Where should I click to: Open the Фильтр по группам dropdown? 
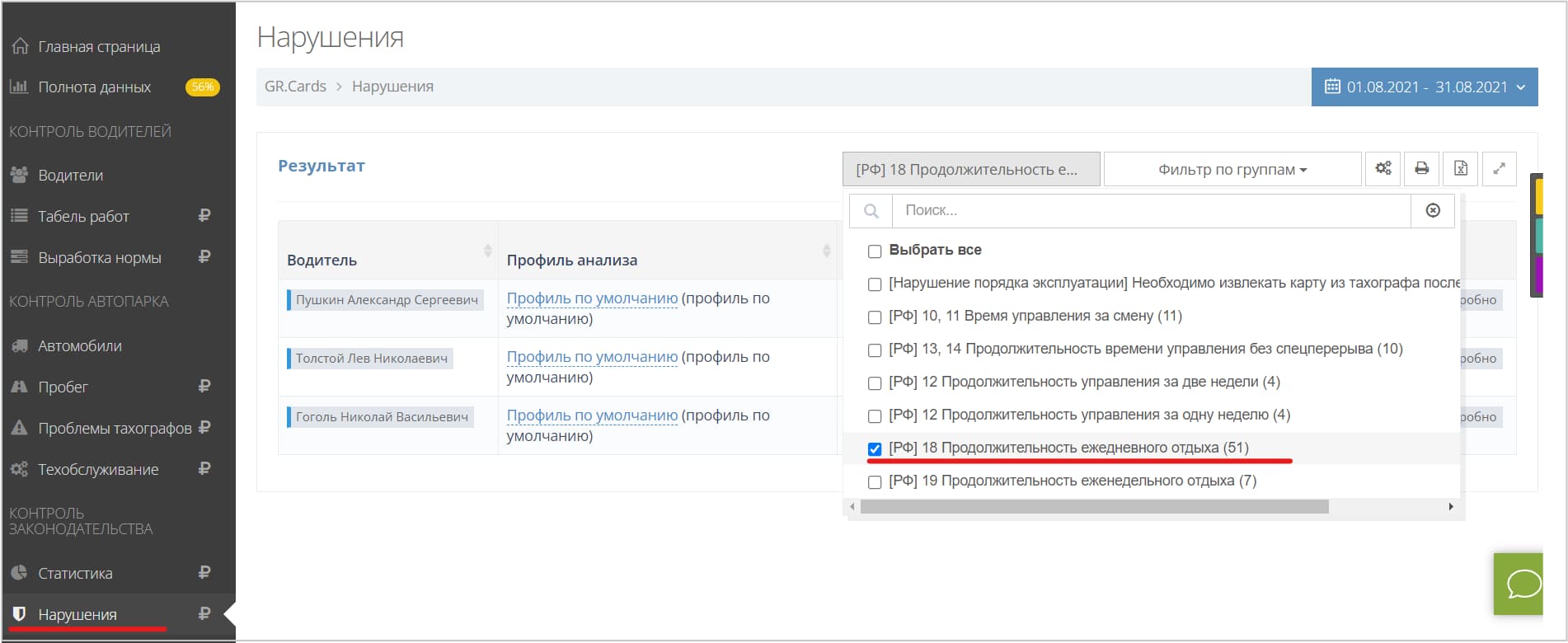pos(1232,169)
